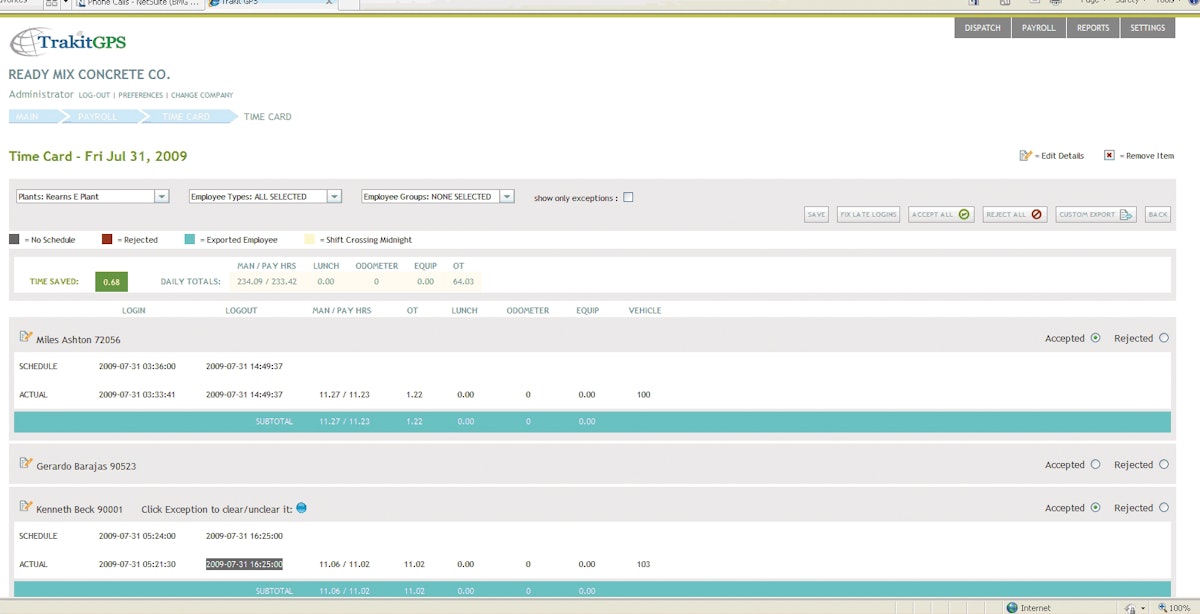Open the Employee Types dropdown

(333, 195)
